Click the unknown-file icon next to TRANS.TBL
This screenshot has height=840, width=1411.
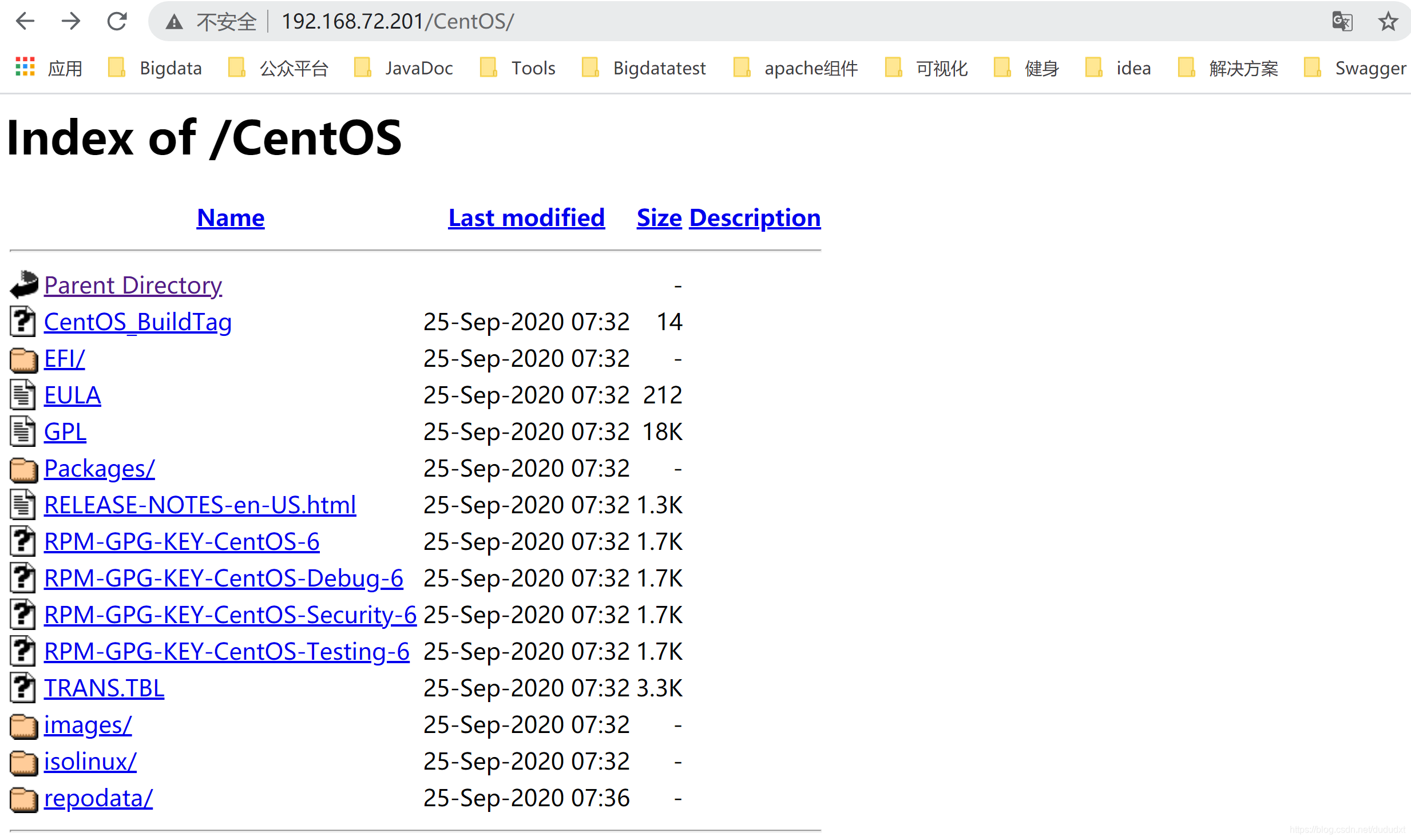click(x=23, y=688)
